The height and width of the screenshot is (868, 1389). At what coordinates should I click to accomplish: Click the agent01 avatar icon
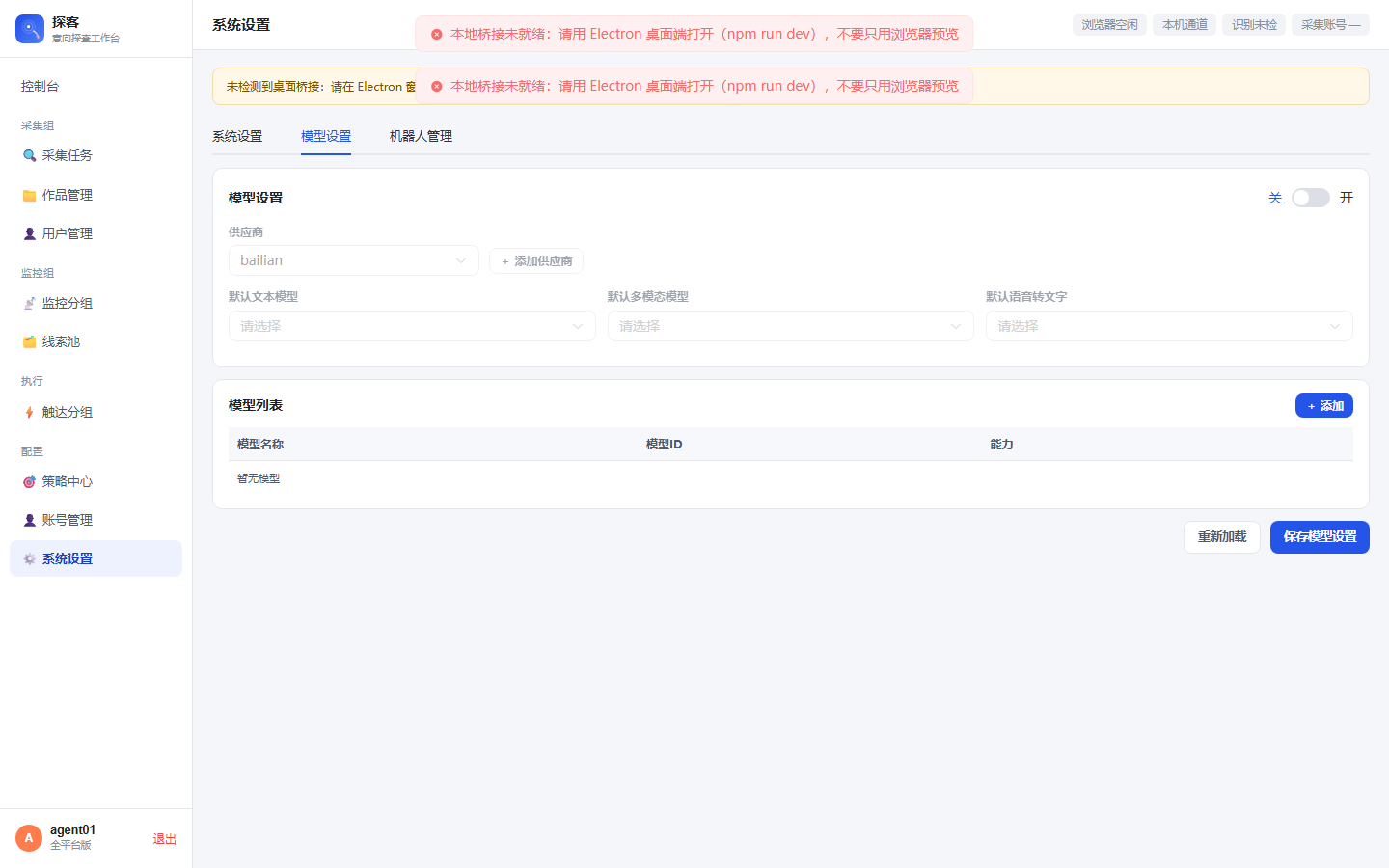(29, 838)
